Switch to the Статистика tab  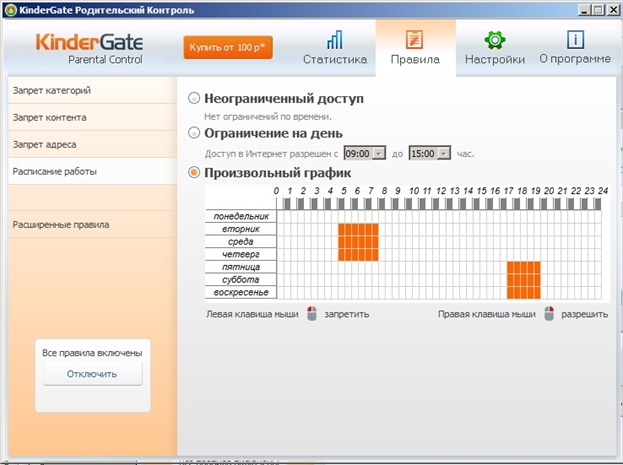[335, 48]
